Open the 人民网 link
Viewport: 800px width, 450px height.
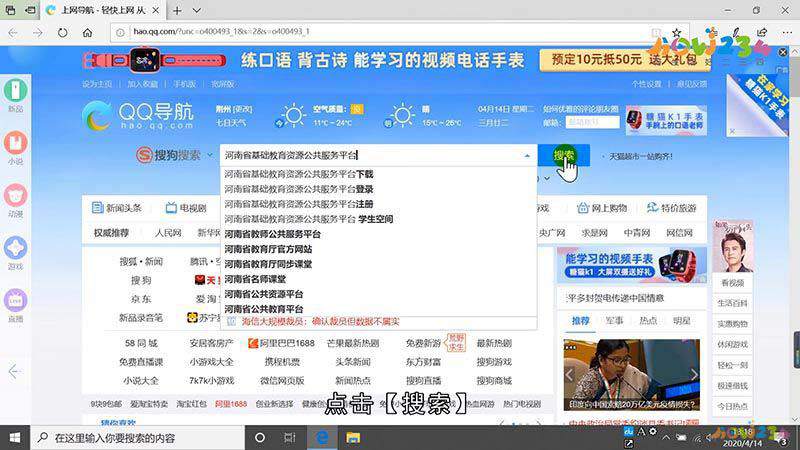point(168,233)
